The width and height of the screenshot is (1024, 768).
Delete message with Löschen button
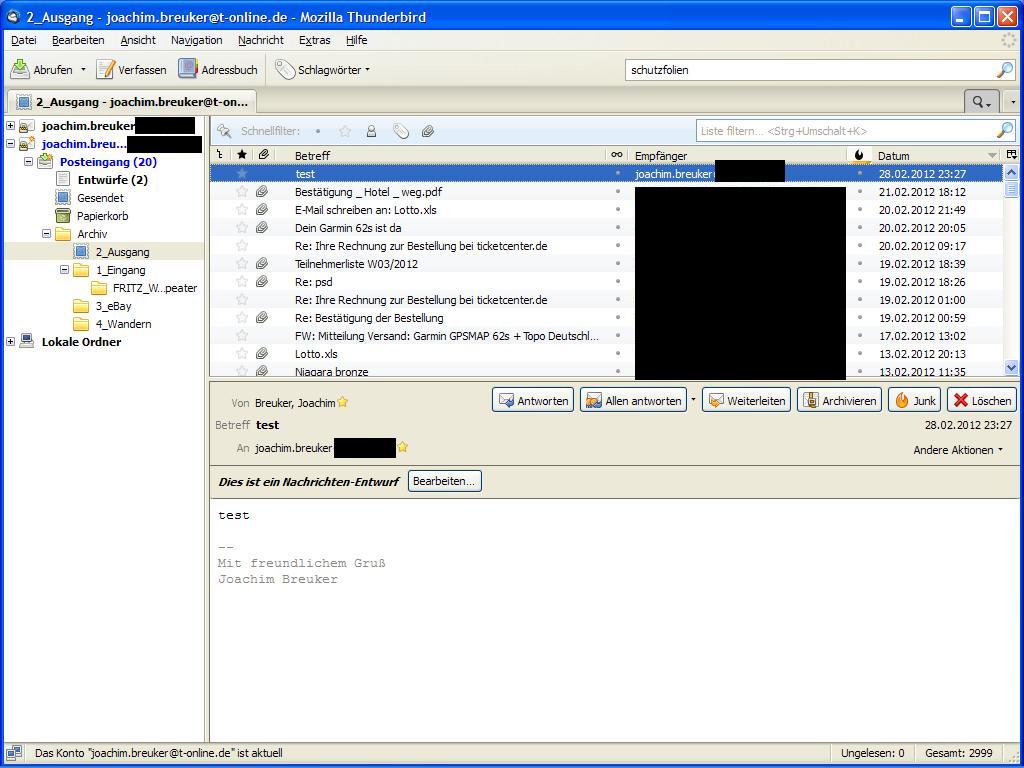click(982, 400)
